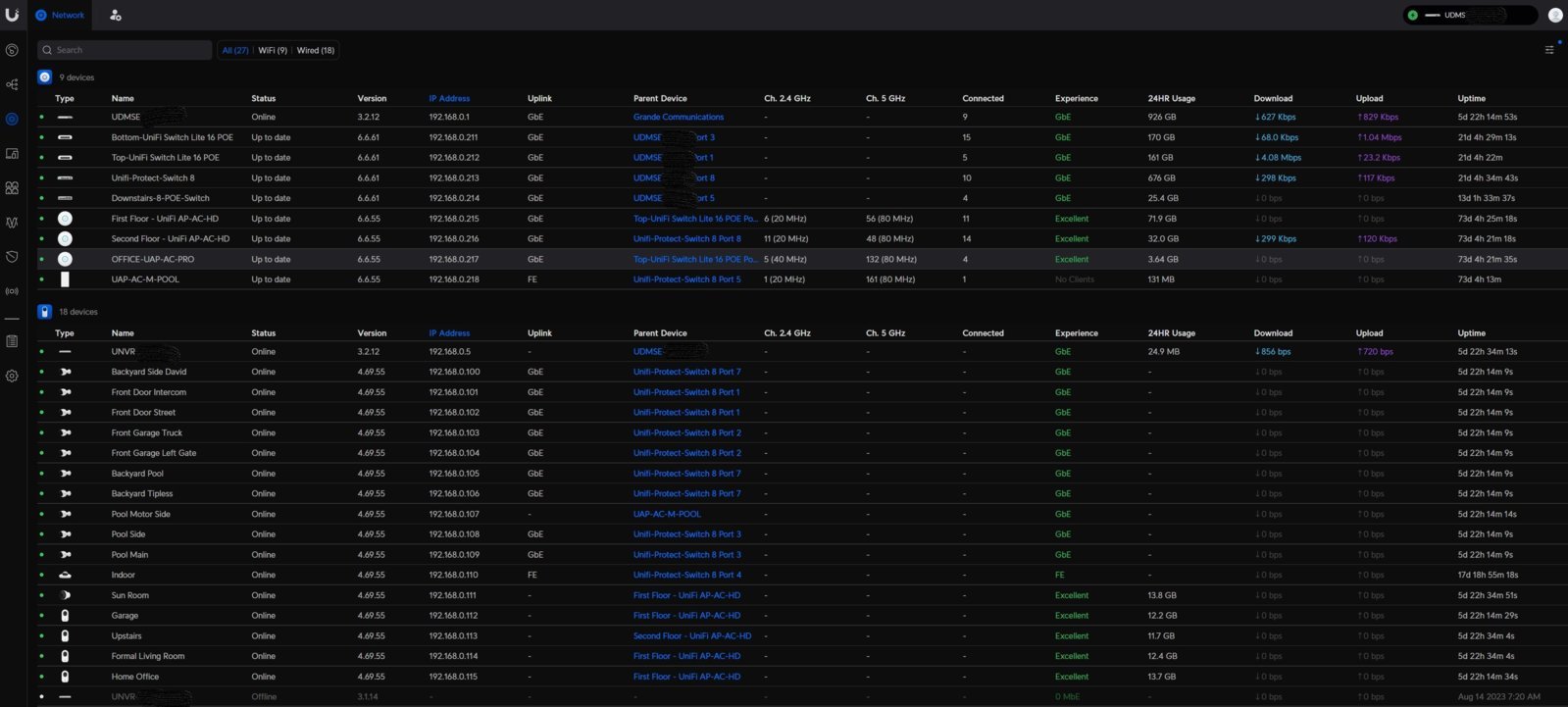Open the Client Devices sidebar icon
The height and width of the screenshot is (707, 1568).
coord(12,154)
